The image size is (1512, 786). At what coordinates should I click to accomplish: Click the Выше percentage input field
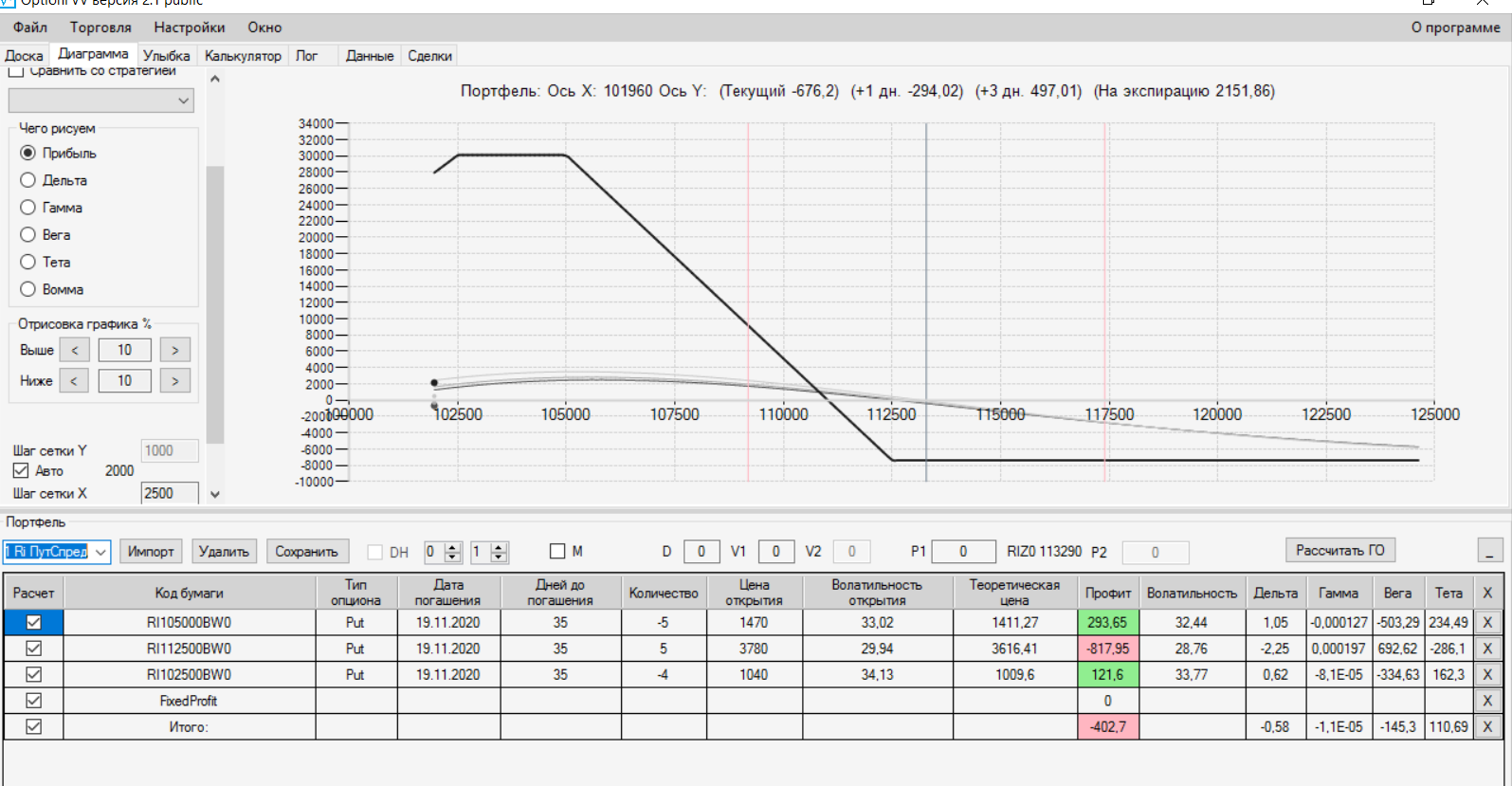(124, 350)
